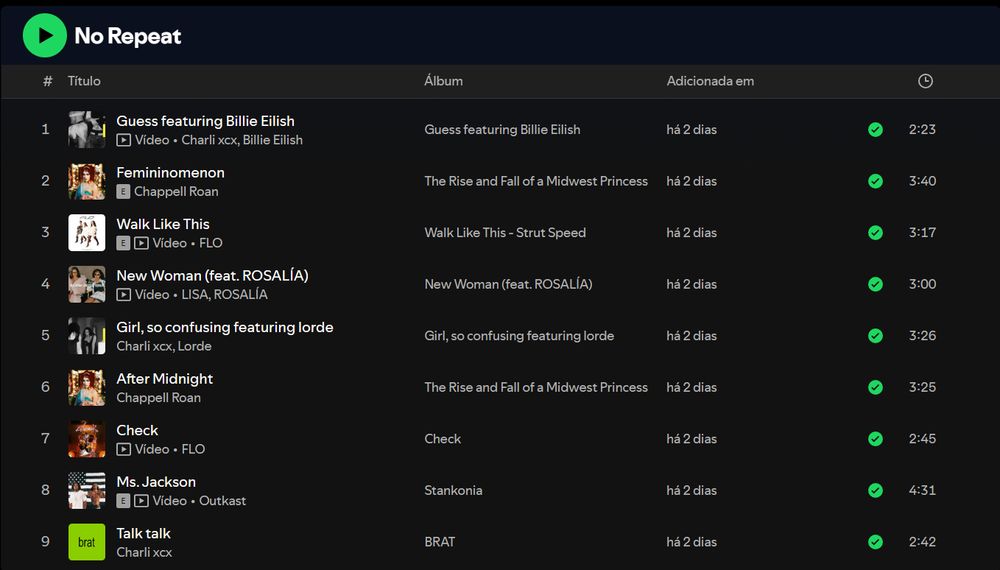Click the Check cover art thumbnail

click(87, 439)
